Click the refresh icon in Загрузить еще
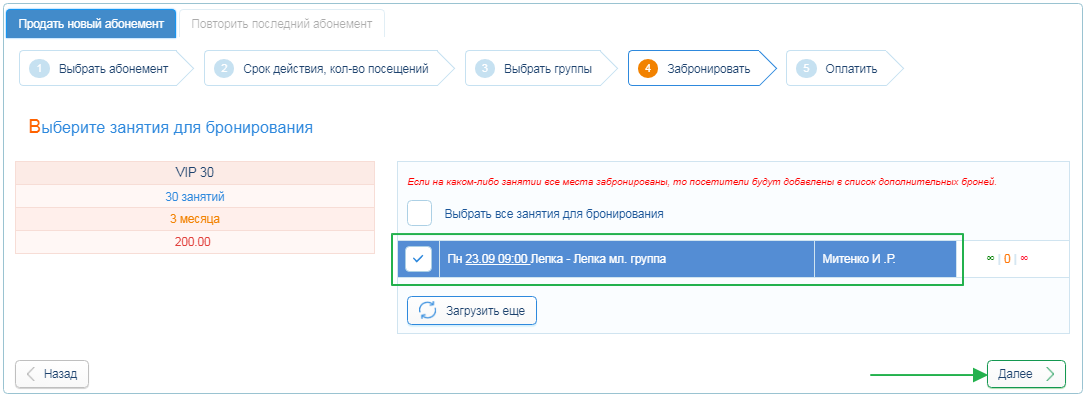 coord(428,310)
